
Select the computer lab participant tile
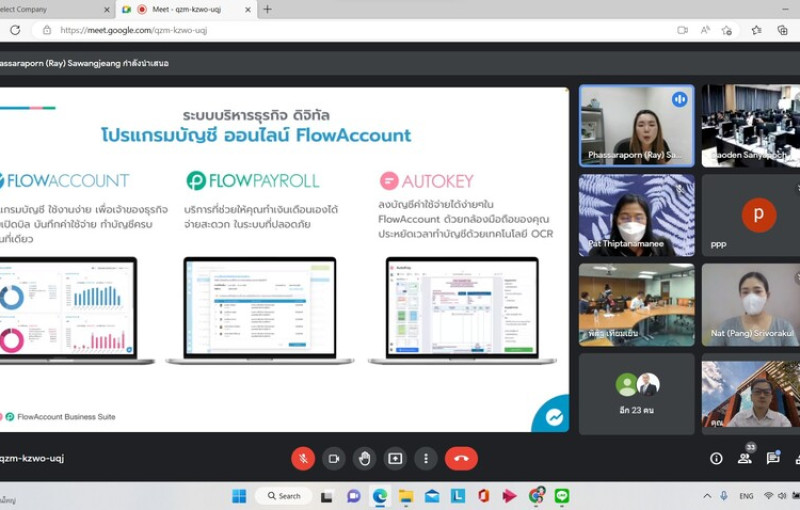[751, 126]
